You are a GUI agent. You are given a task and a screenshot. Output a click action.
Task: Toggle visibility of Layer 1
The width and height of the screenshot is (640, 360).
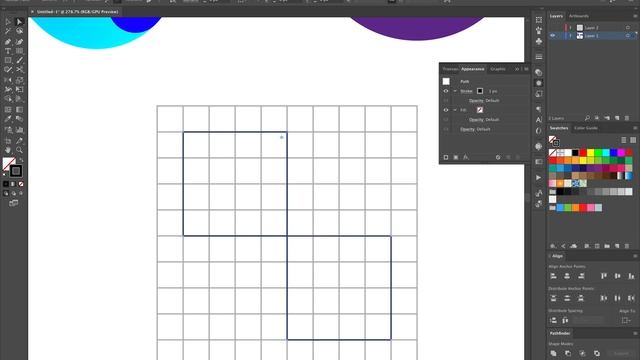click(553, 36)
